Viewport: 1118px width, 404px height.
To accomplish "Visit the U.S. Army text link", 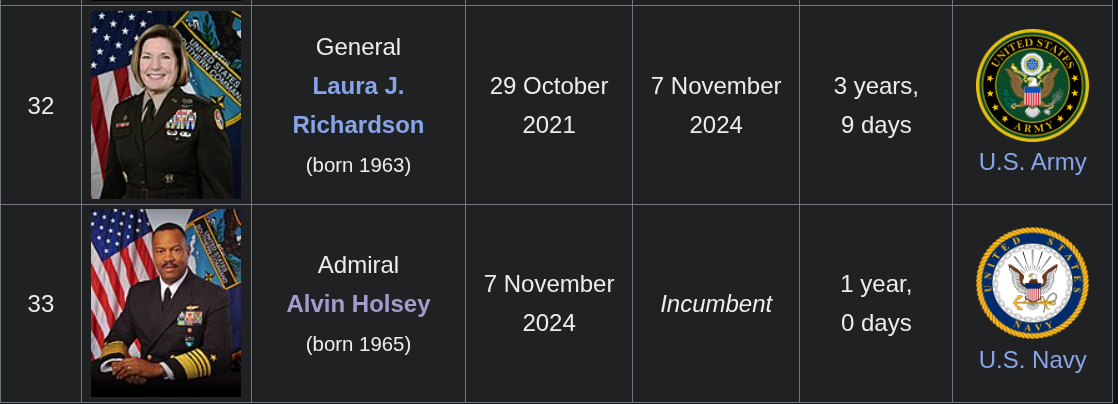I will [1032, 162].
